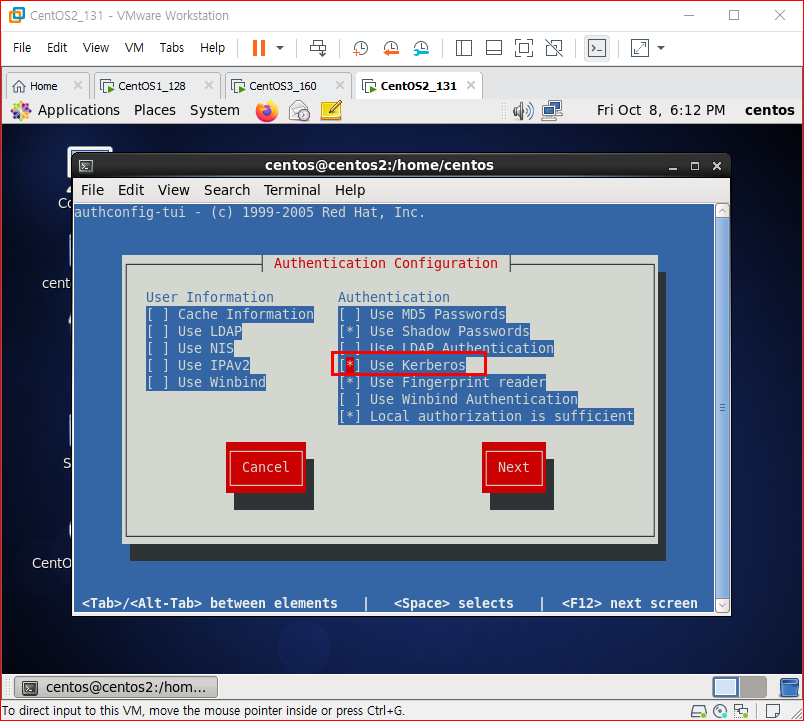804x721 pixels.
Task: Toggle Use Winbind Authentication checkbox
Action: [x=458, y=399]
